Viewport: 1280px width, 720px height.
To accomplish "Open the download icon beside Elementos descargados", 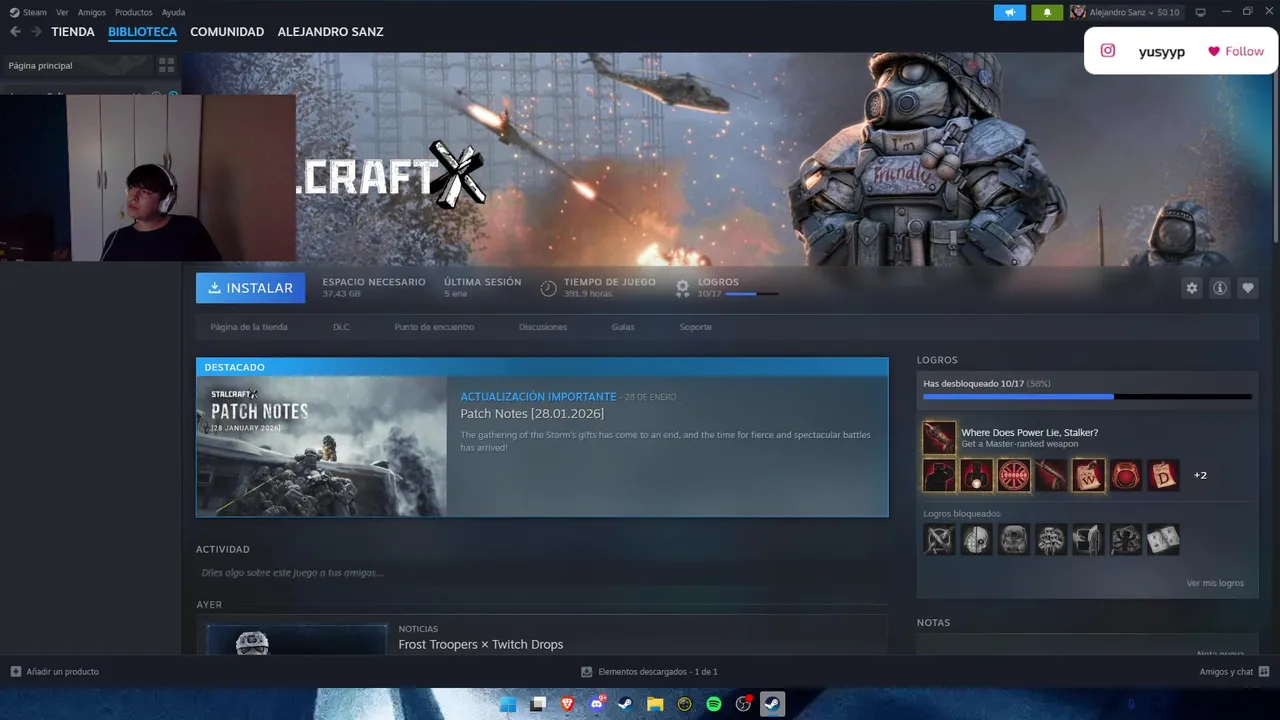I will tap(587, 672).
